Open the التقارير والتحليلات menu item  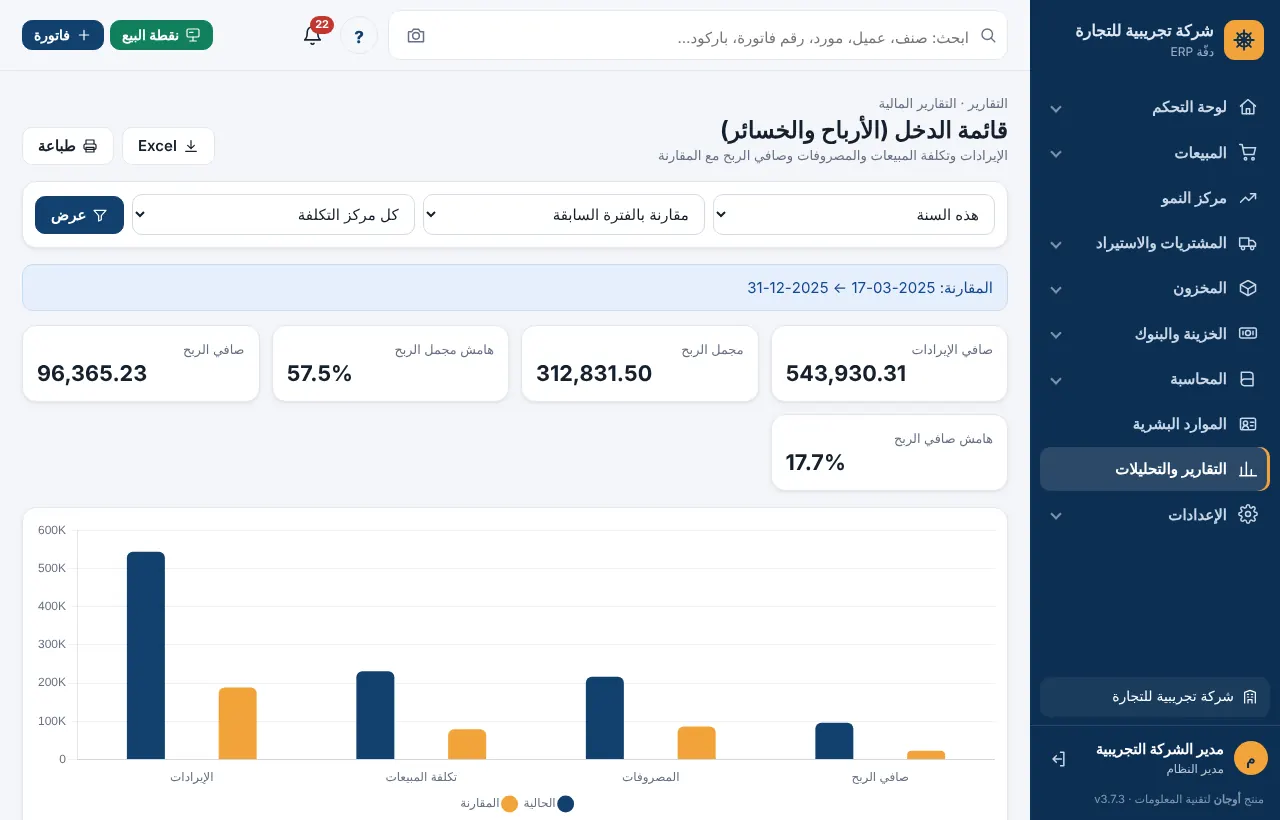[x=1155, y=469]
